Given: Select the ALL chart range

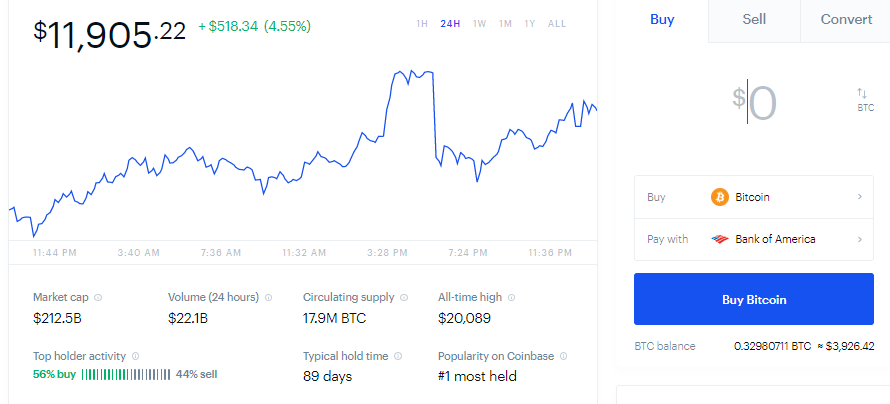Looking at the screenshot, I should (557, 24).
